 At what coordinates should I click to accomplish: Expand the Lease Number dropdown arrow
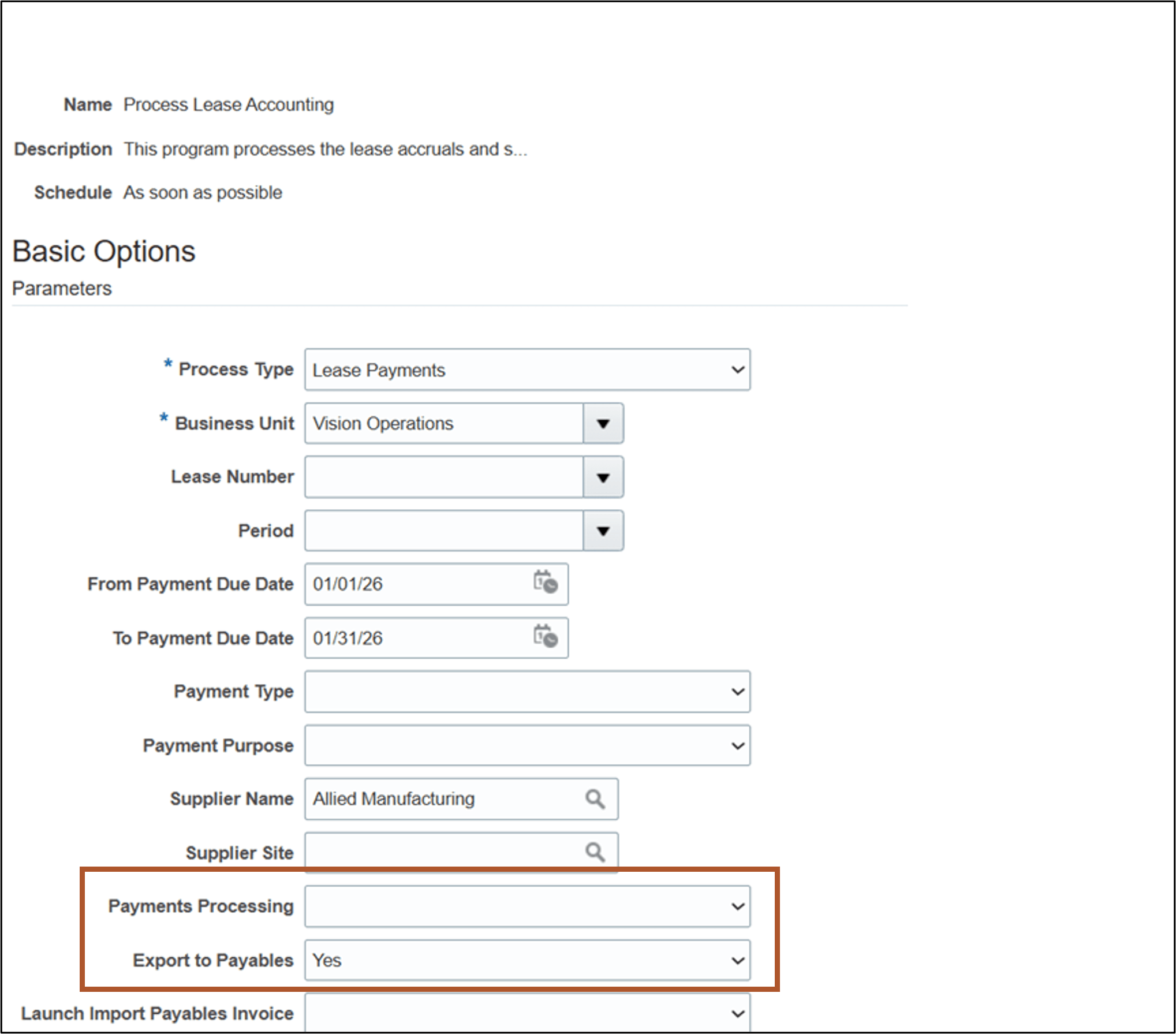603,477
